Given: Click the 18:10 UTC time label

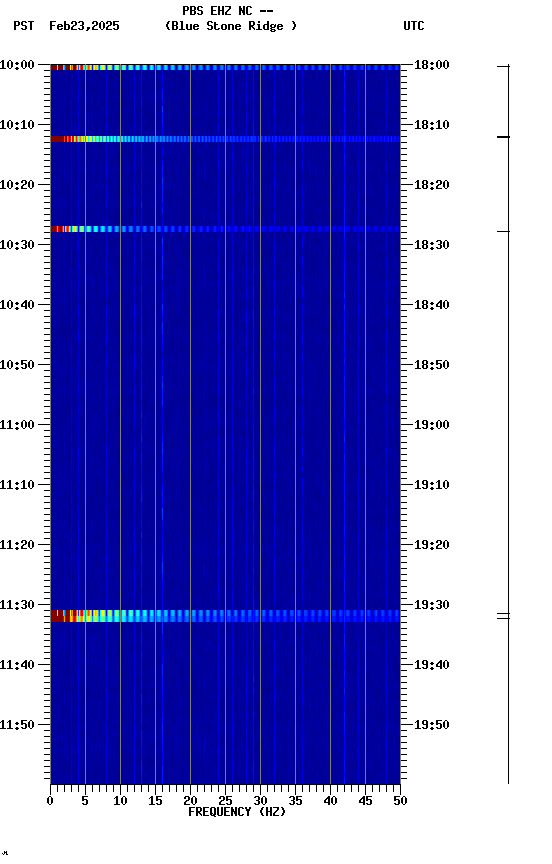Looking at the screenshot, I should [x=432, y=125].
